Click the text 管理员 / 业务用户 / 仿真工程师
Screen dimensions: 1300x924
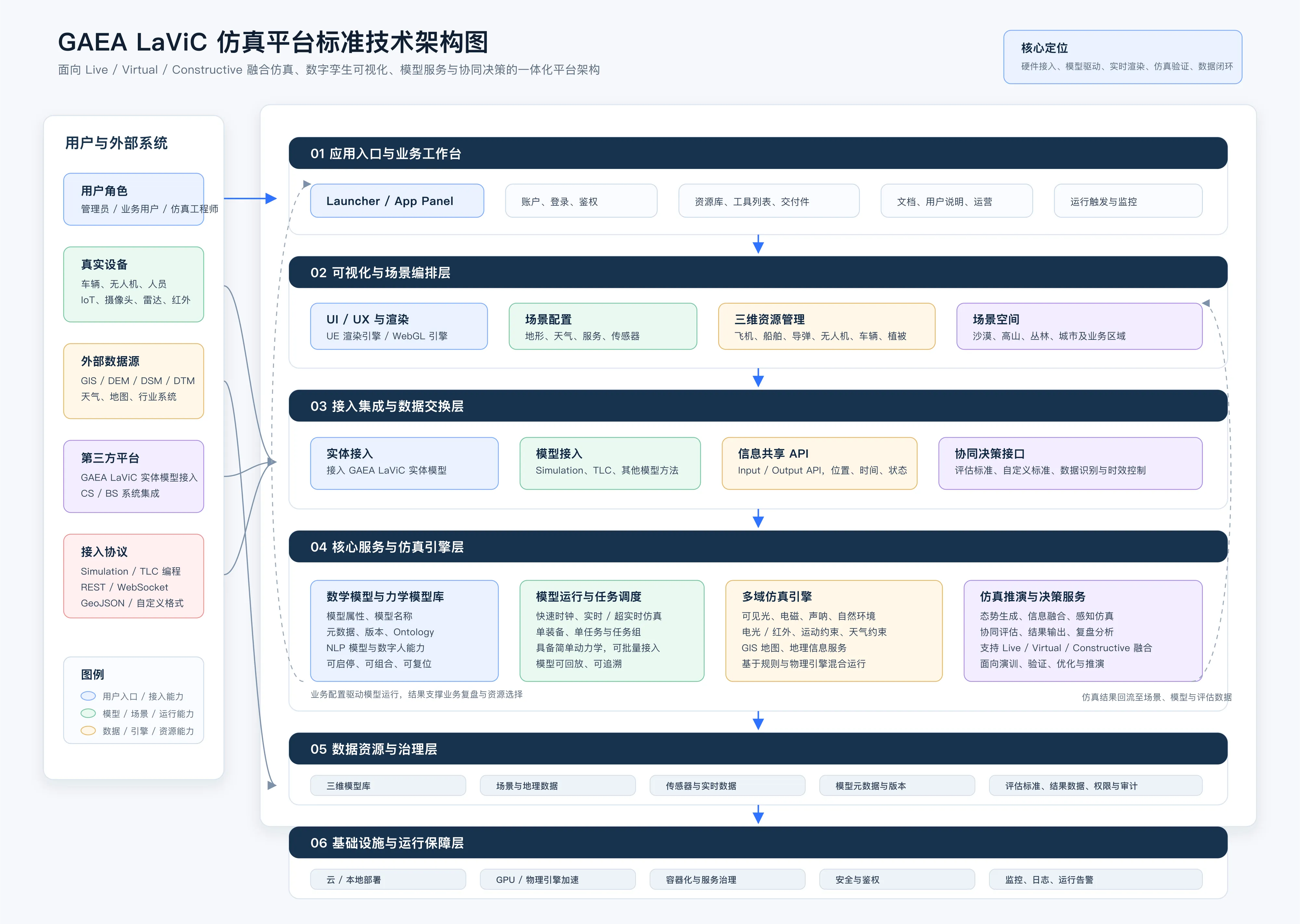click(149, 209)
